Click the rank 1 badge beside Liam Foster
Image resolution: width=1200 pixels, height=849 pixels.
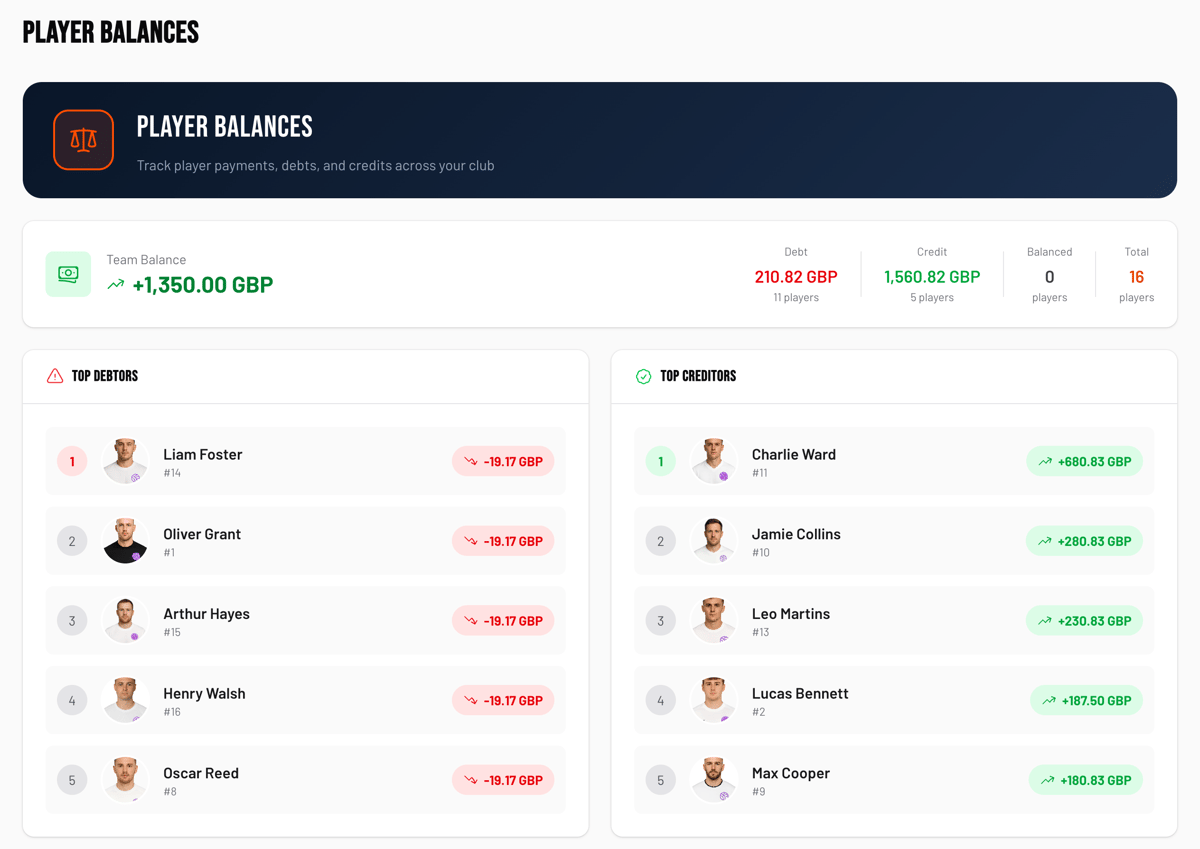point(72,461)
